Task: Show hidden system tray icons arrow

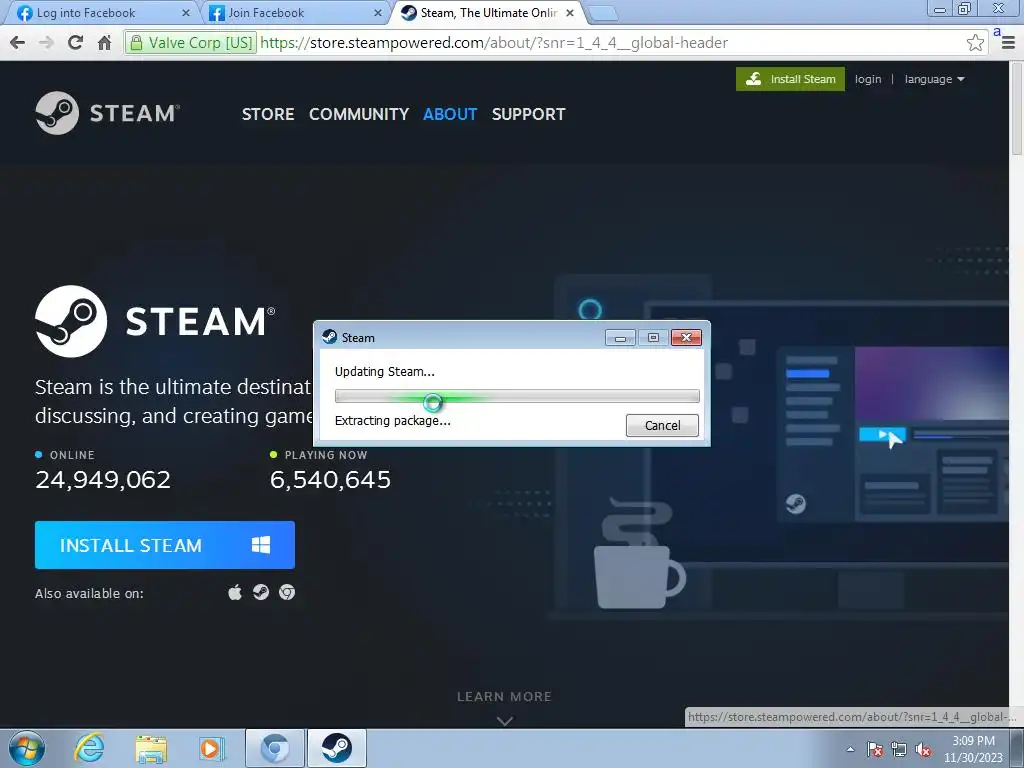Action: [850, 749]
